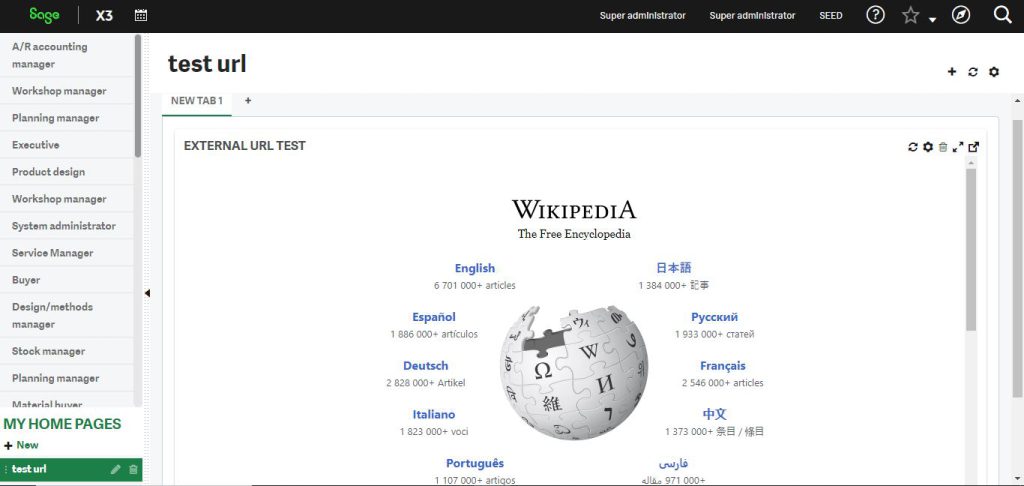Click the page outer scrollbar thumb

click(1017, 258)
